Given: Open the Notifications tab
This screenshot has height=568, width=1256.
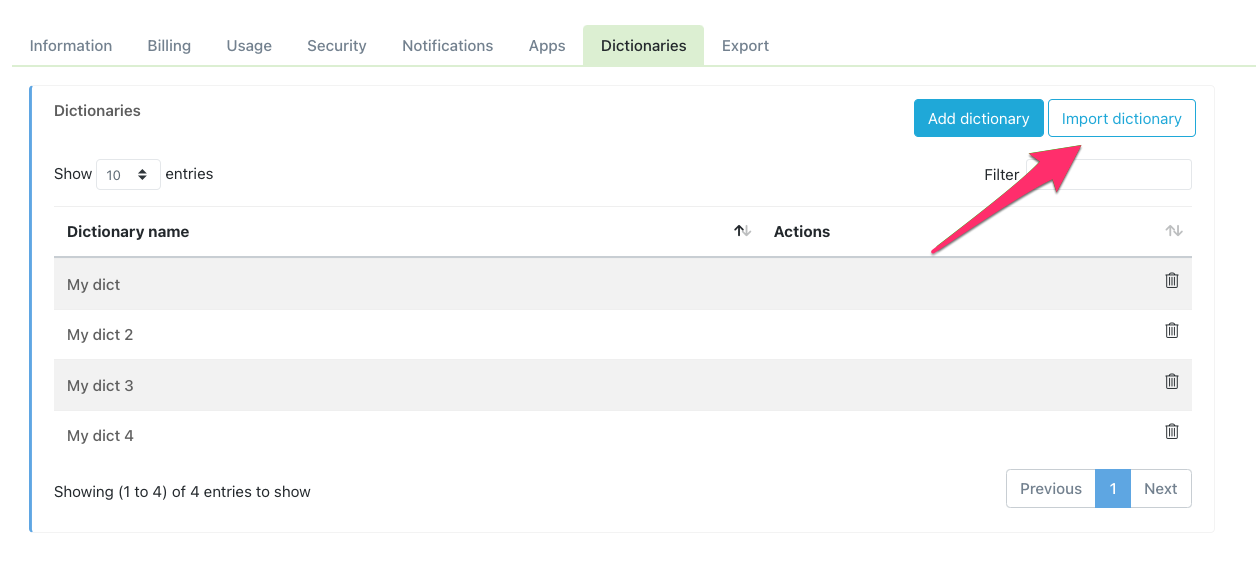Looking at the screenshot, I should [x=447, y=46].
